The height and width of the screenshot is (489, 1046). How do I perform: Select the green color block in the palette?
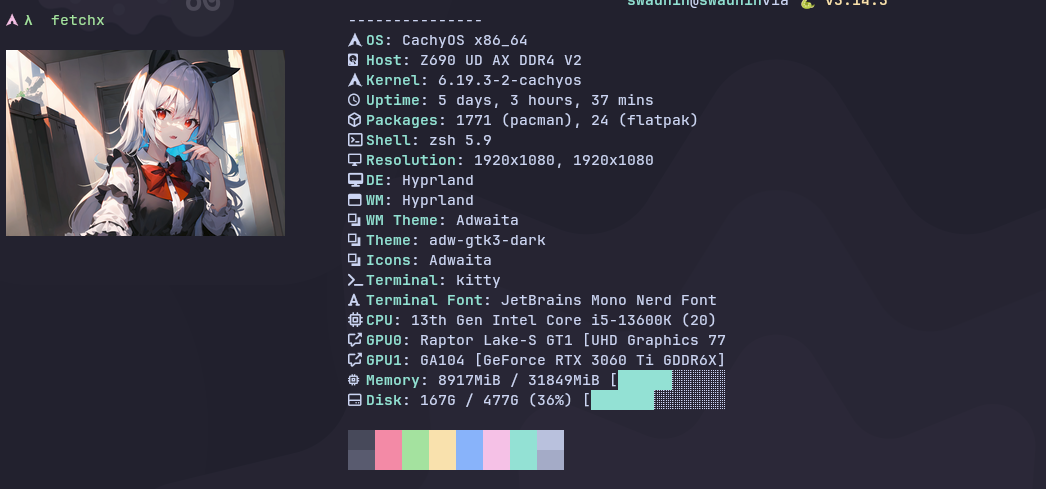tap(416, 450)
